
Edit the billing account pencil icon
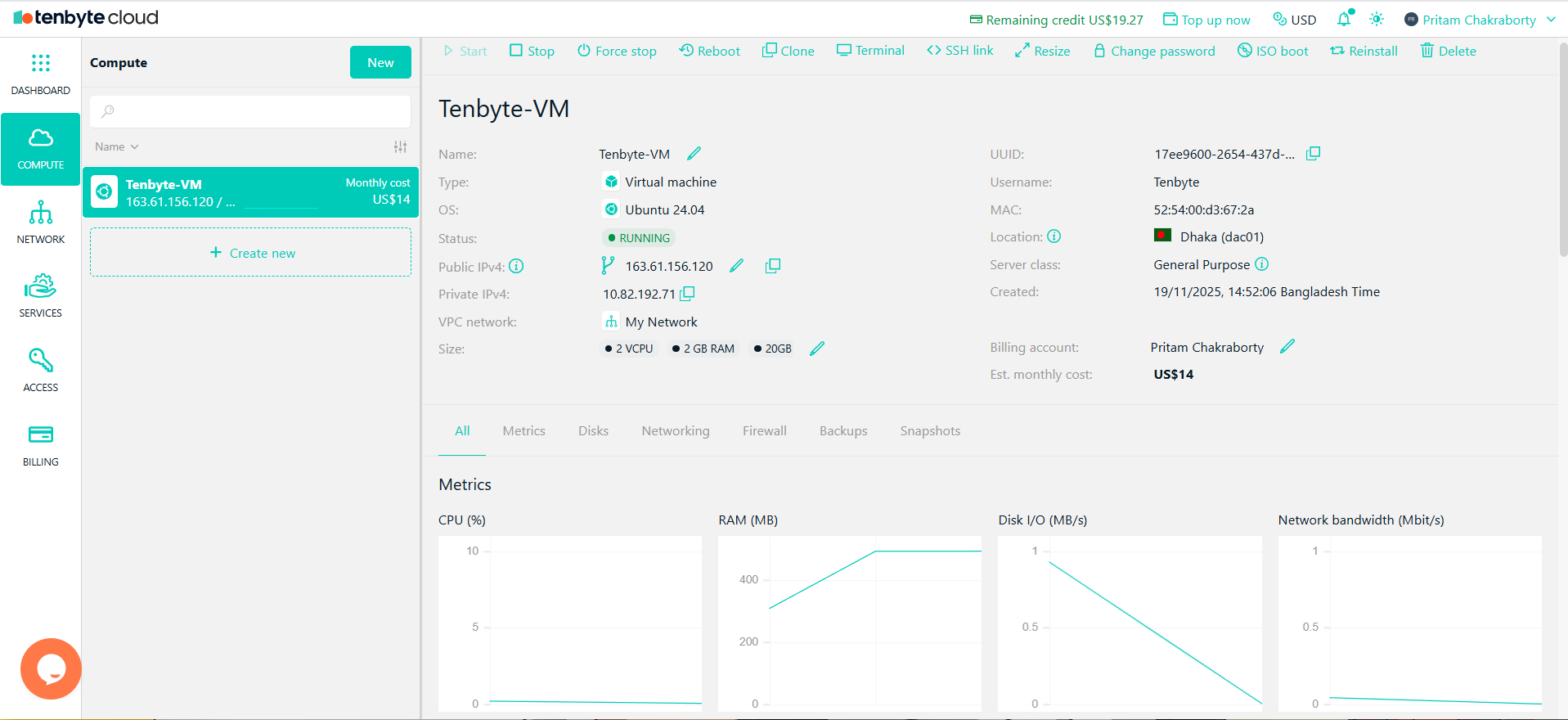pos(1287,346)
